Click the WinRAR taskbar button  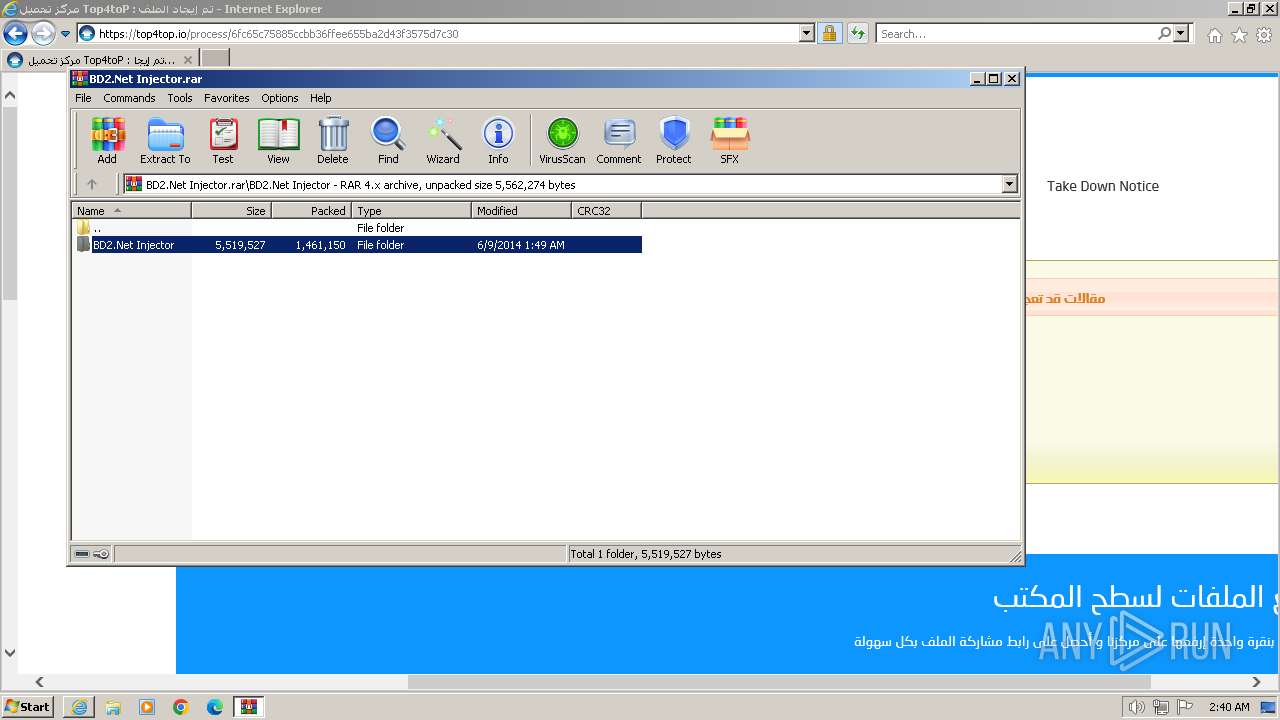(x=249, y=707)
